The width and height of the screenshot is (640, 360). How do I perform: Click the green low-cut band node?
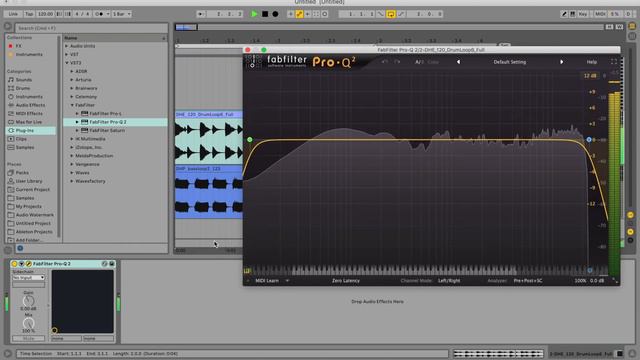click(x=250, y=140)
